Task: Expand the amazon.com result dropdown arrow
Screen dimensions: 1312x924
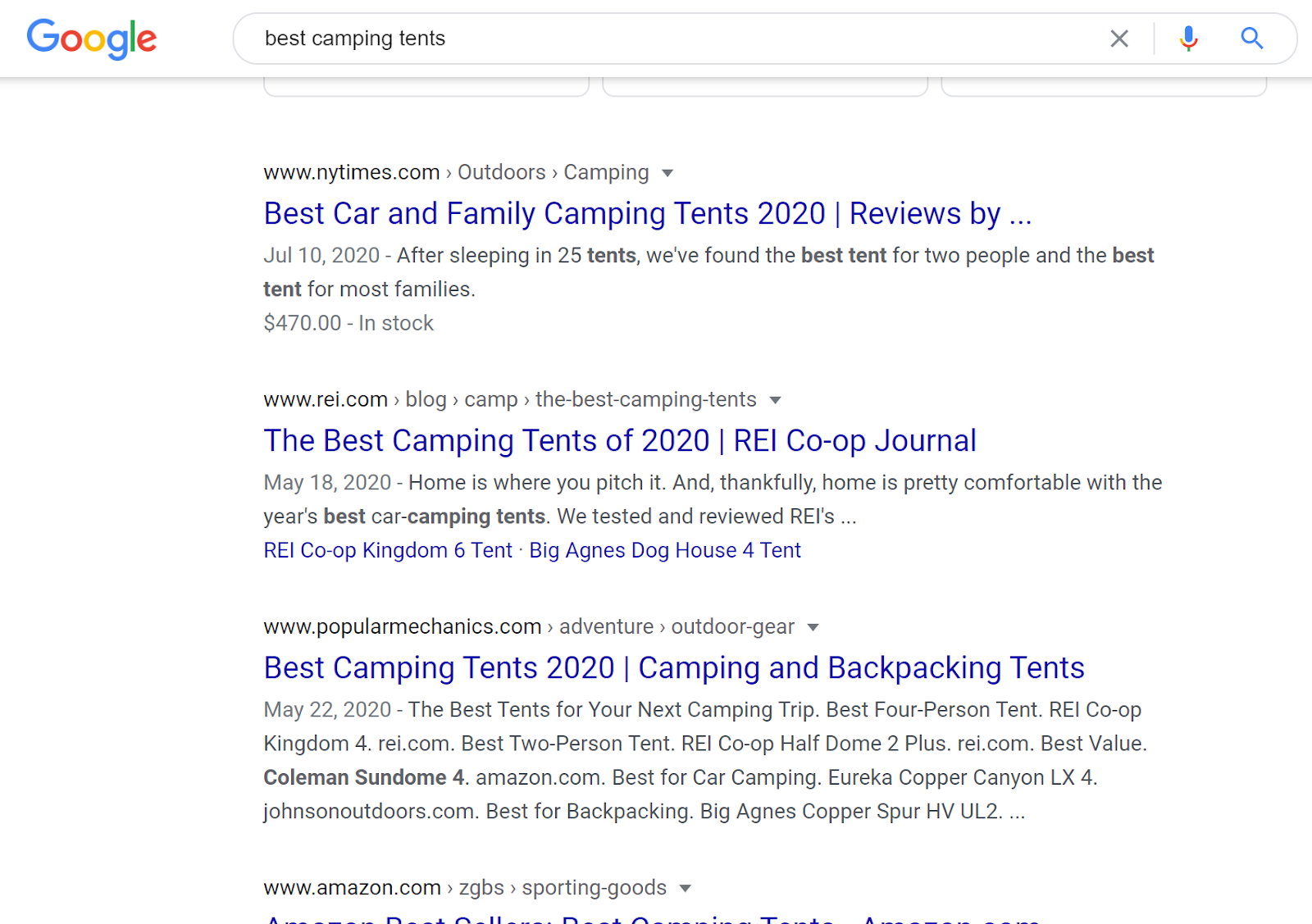Action: pos(686,888)
